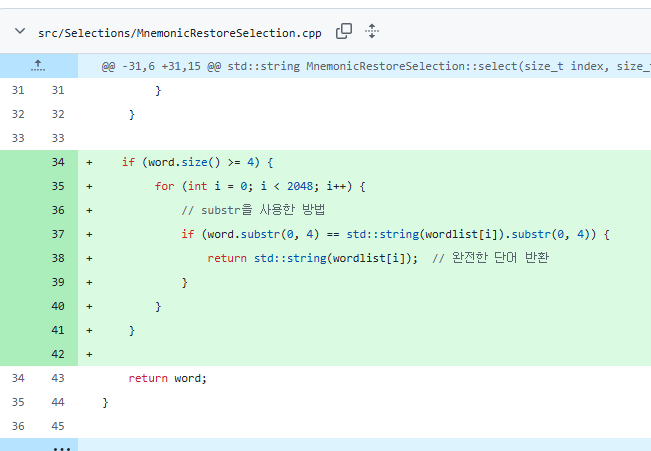Click old line number 34
651x451 pixels.
point(18,378)
